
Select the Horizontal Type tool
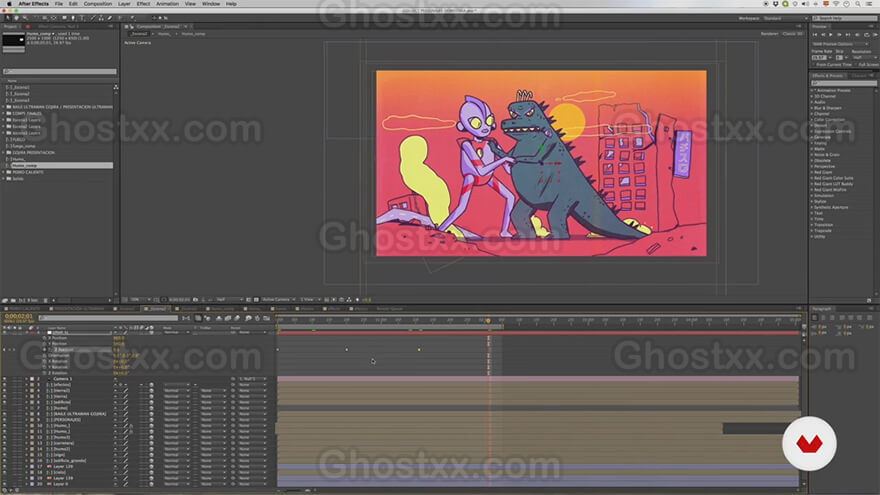click(82, 18)
